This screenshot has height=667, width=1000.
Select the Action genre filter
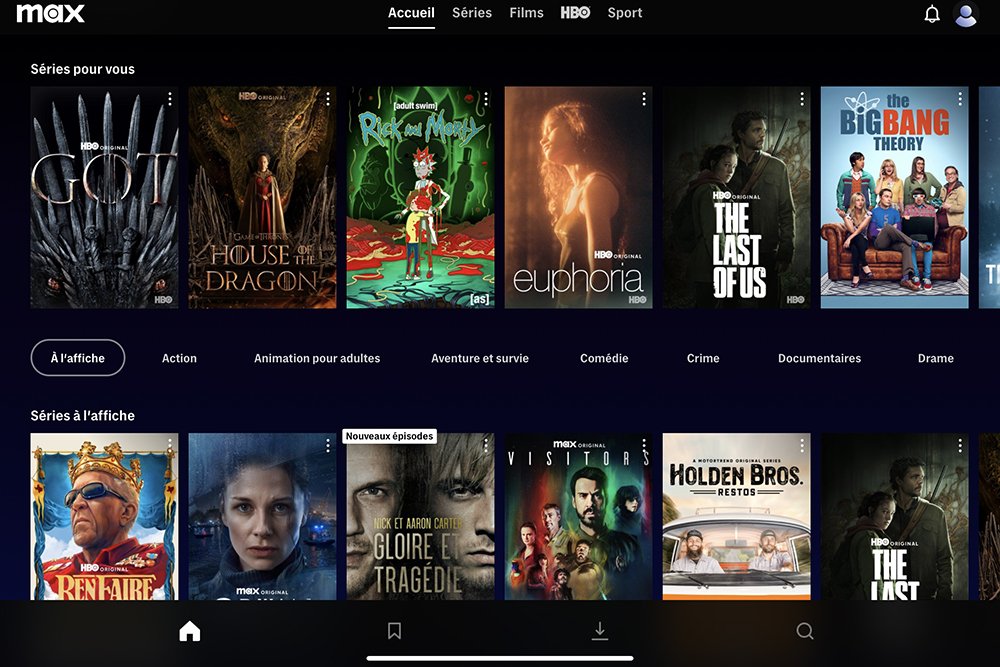pyautogui.click(x=179, y=358)
